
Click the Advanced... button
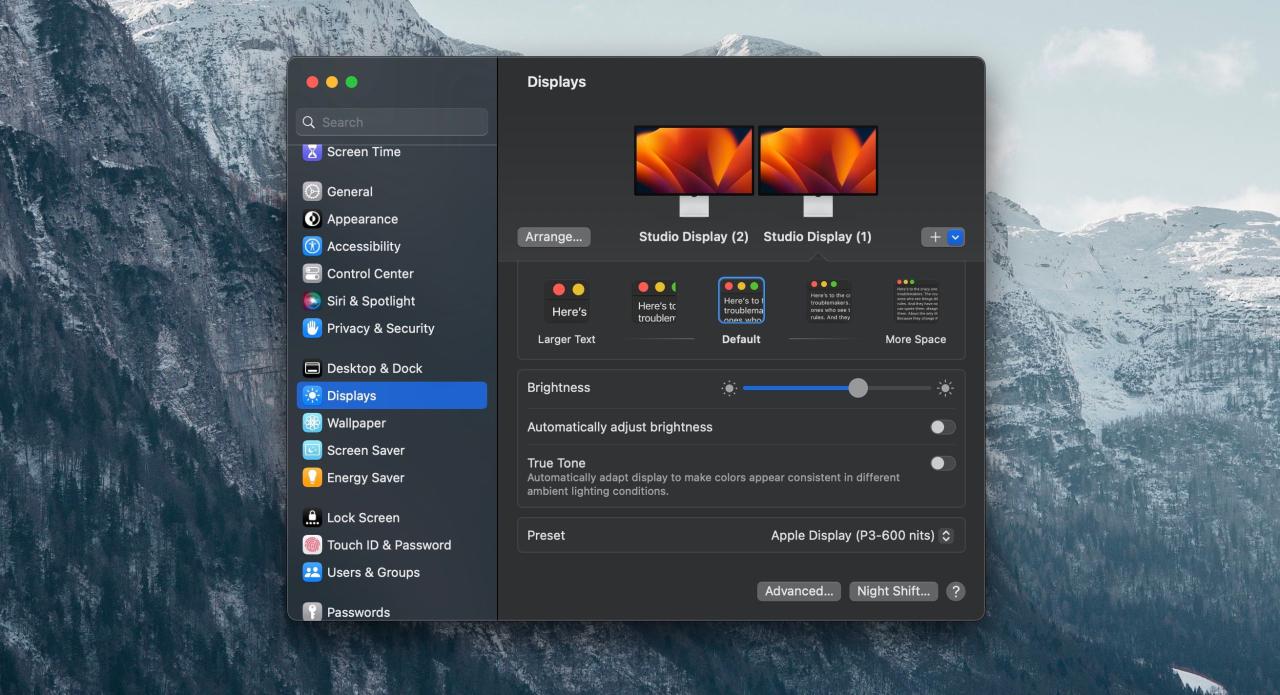799,591
